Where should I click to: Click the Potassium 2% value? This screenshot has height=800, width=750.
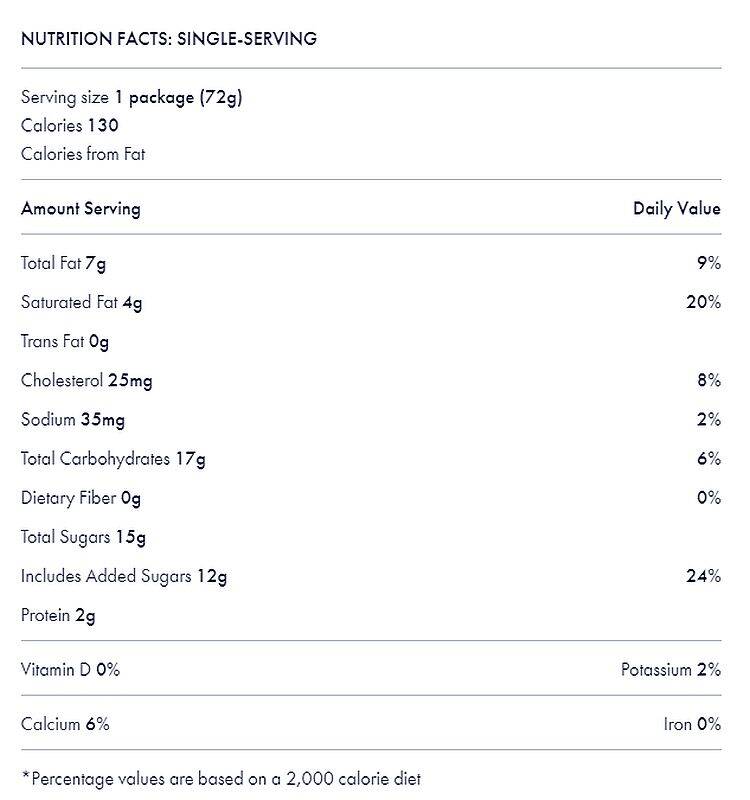670,670
